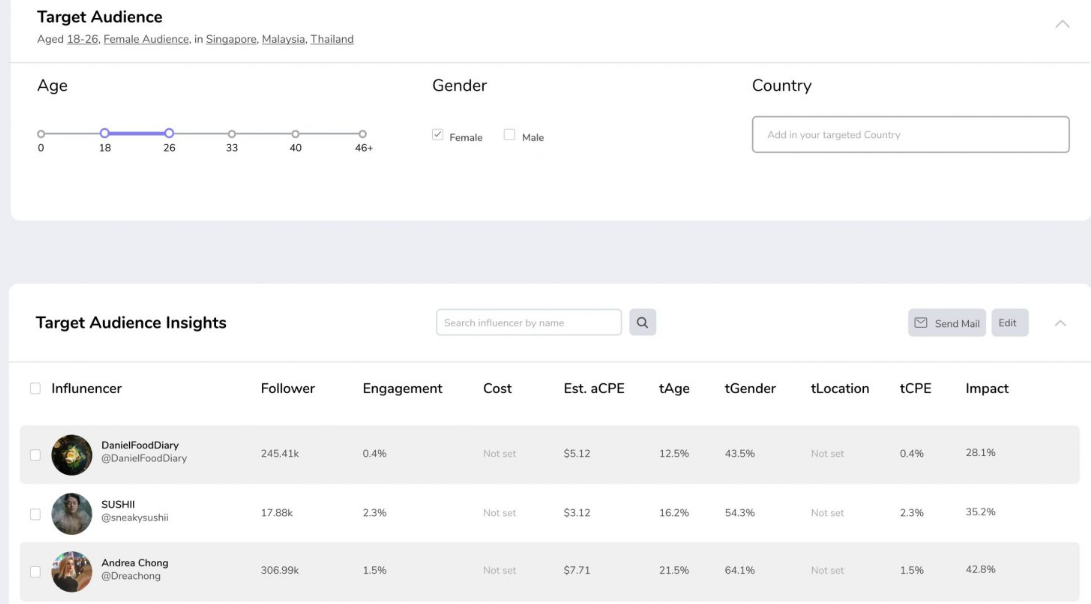The image size is (1091, 604).
Task: Tick the SUSHII row checkbox
Action: point(36,514)
